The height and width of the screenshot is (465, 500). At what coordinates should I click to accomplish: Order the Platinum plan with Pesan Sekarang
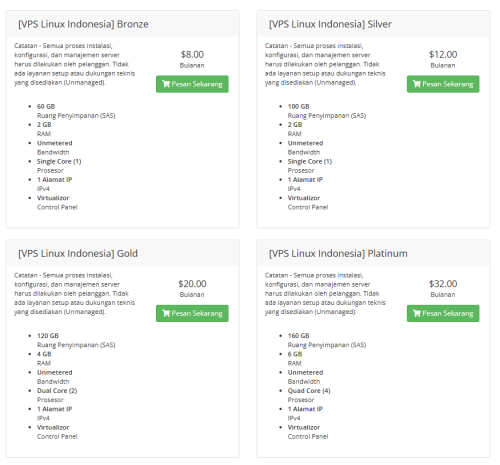coord(443,313)
